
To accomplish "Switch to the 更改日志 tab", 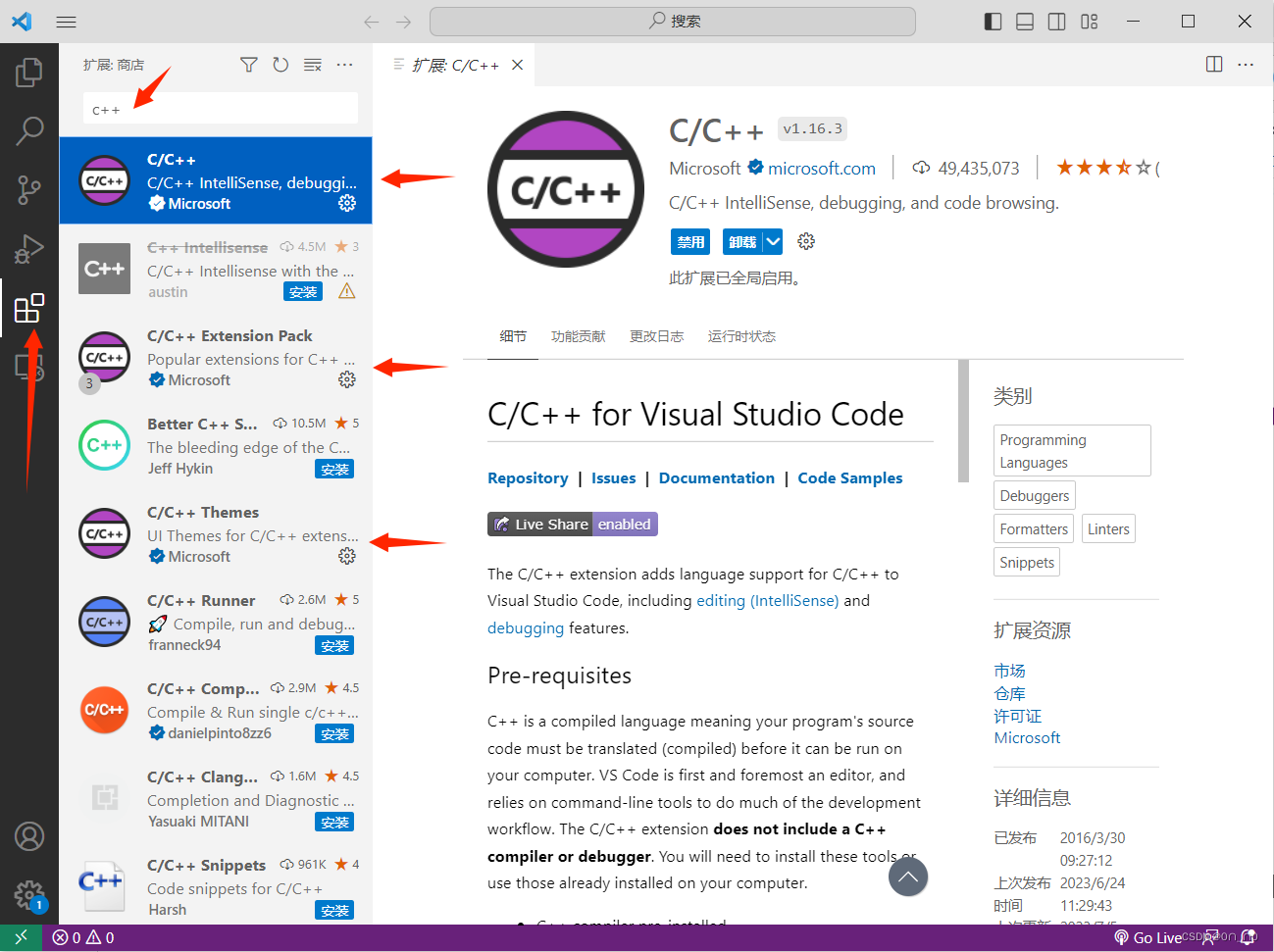I will point(657,336).
